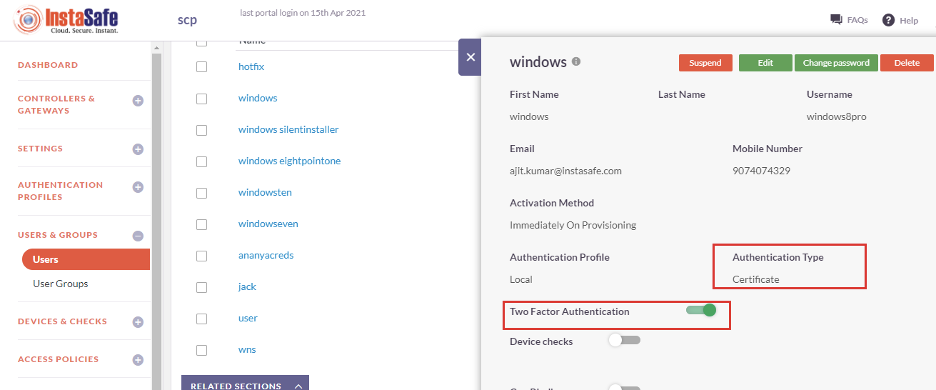936x390 pixels.
Task: Close the user details panel with X
Action: coord(470,57)
